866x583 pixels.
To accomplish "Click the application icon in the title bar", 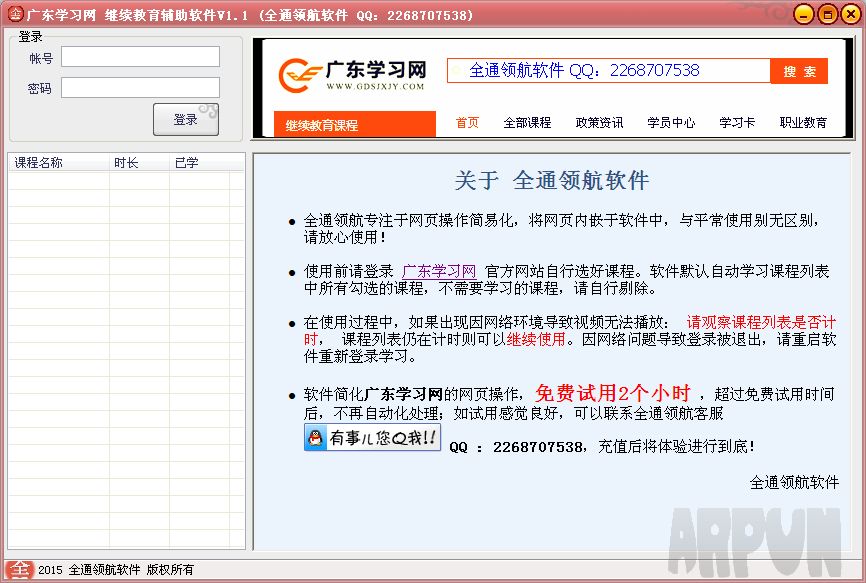I will 14,14.
